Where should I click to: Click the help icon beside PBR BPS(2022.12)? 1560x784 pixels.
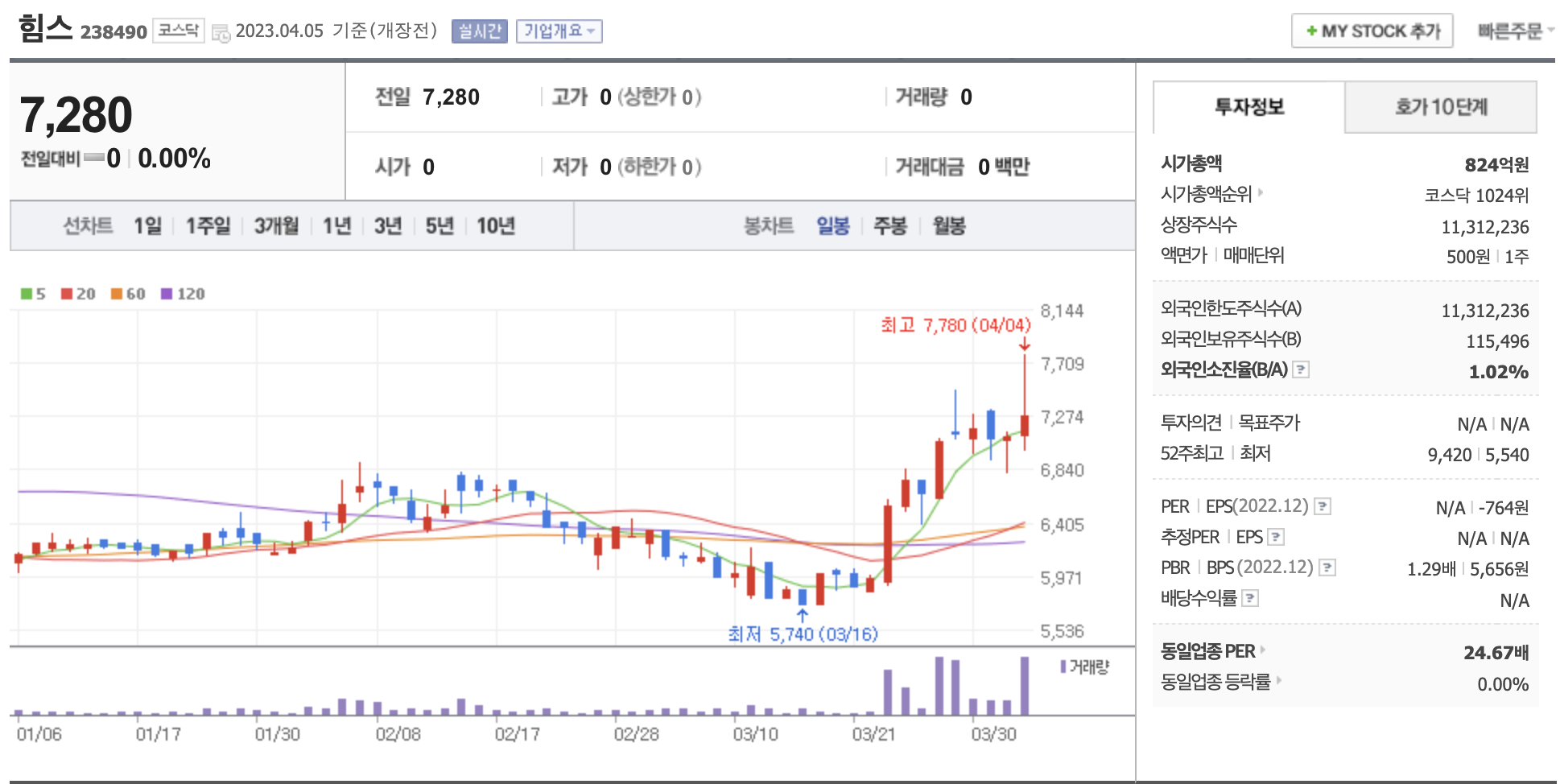tap(1327, 567)
